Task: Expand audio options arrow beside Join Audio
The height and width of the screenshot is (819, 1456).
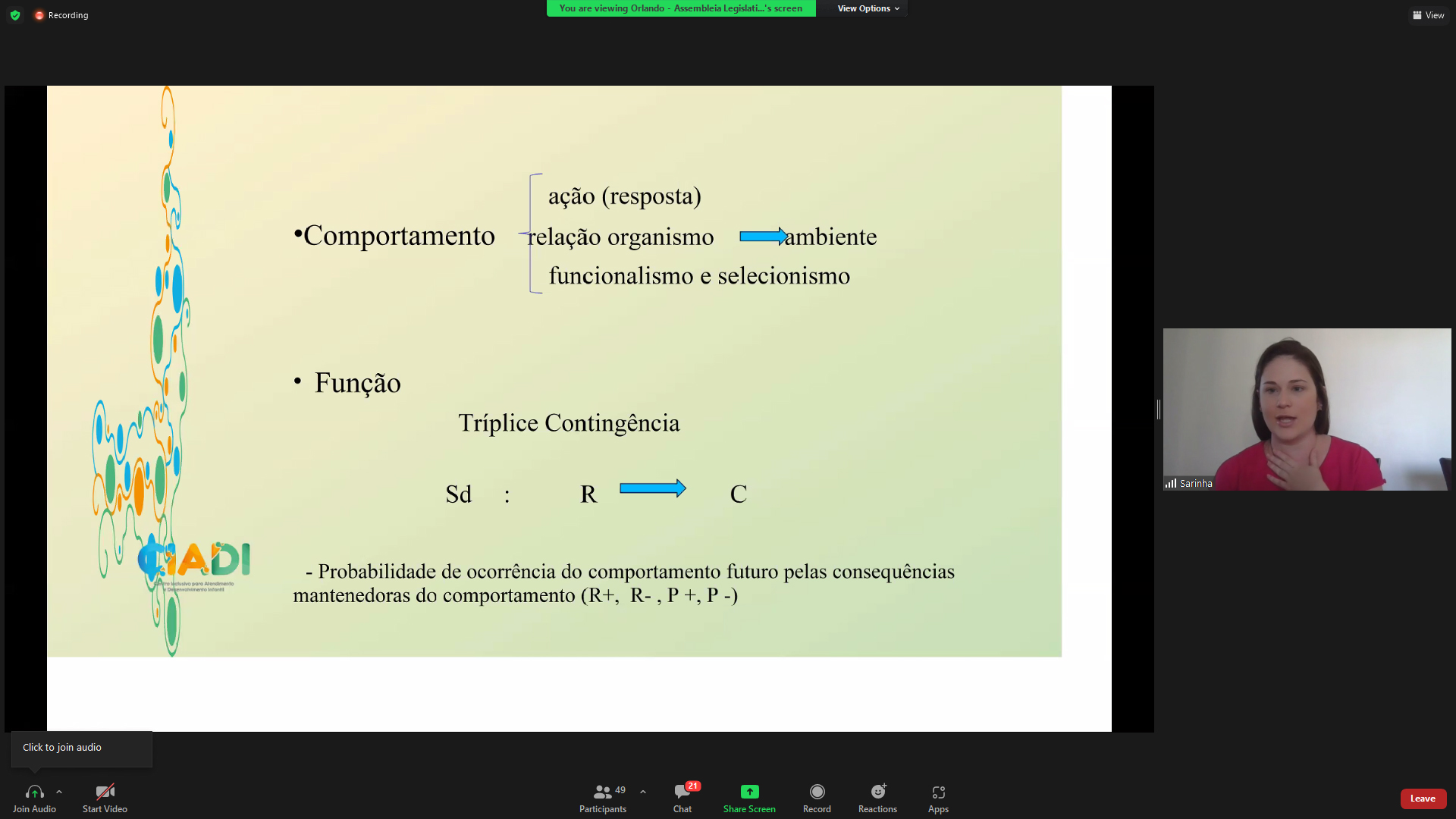Action: (x=59, y=792)
